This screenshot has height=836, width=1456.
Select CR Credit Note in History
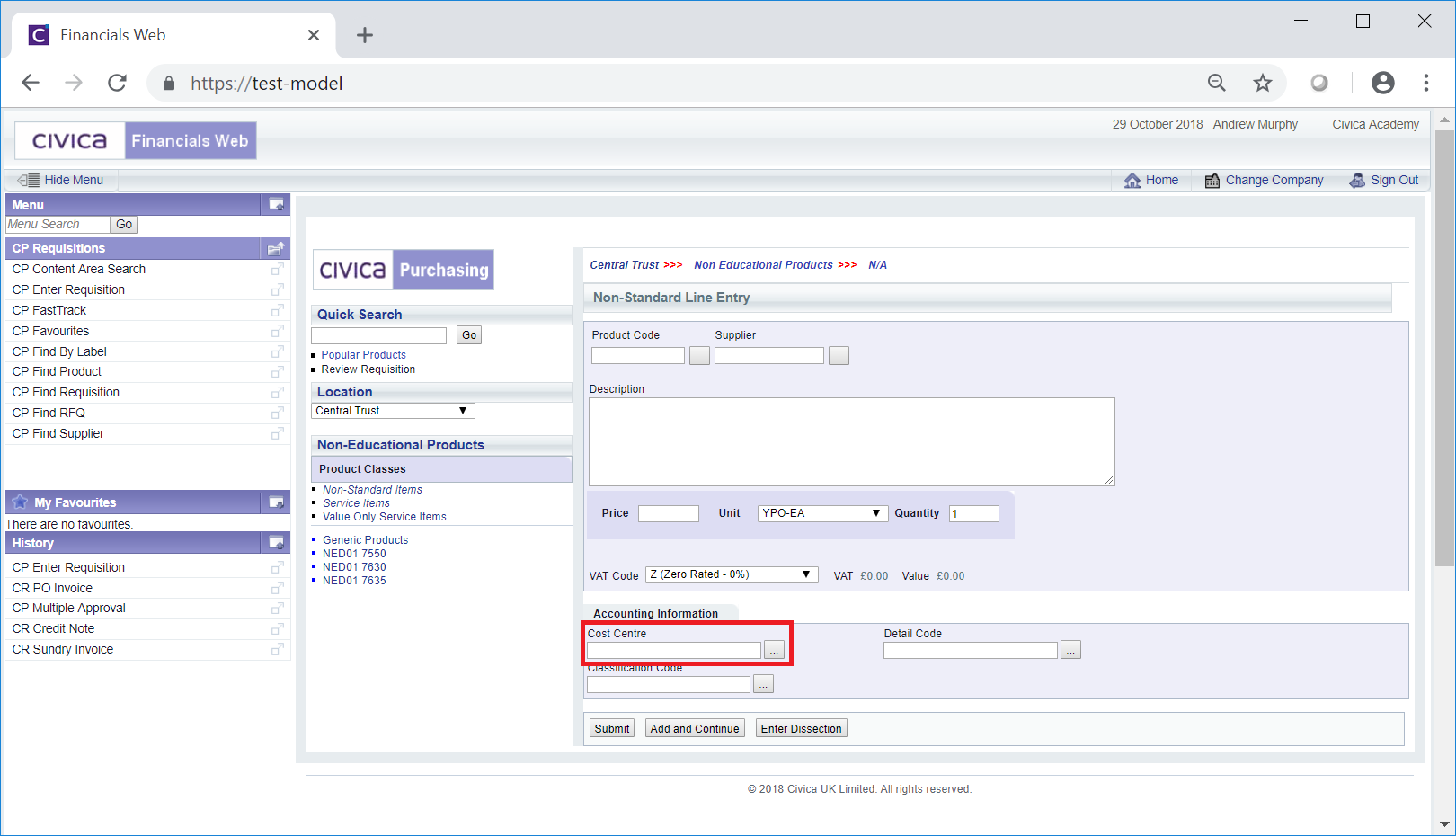click(53, 628)
